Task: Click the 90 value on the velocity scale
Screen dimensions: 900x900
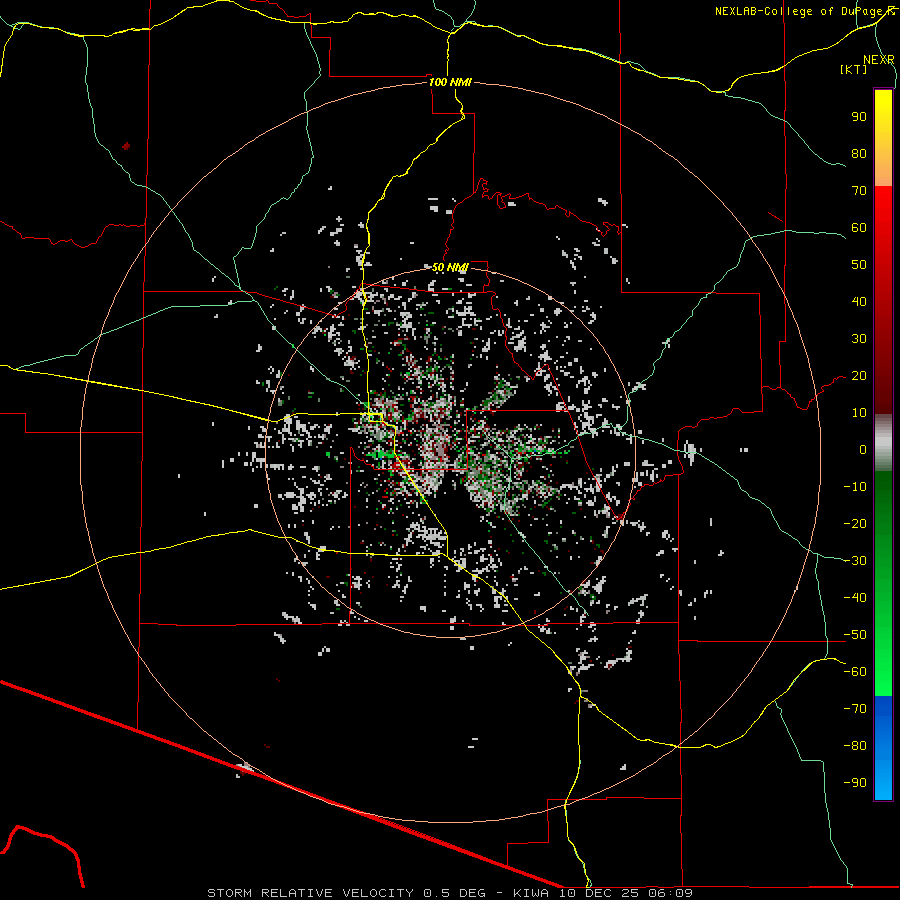Action: [x=859, y=117]
